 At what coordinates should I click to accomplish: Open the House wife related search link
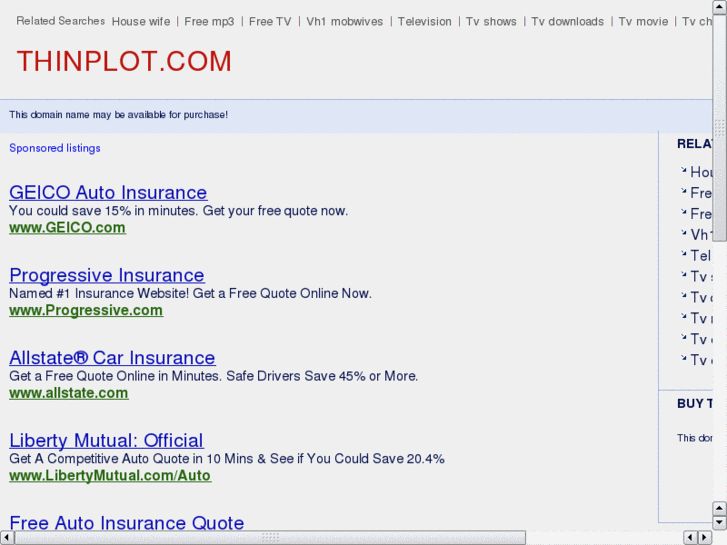point(141,22)
